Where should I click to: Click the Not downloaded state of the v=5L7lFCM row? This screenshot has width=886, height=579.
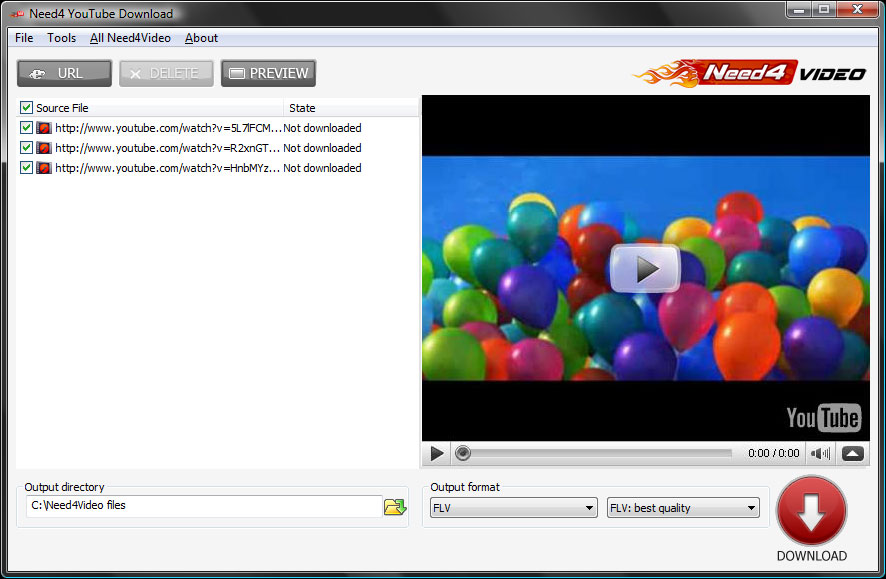[322, 128]
